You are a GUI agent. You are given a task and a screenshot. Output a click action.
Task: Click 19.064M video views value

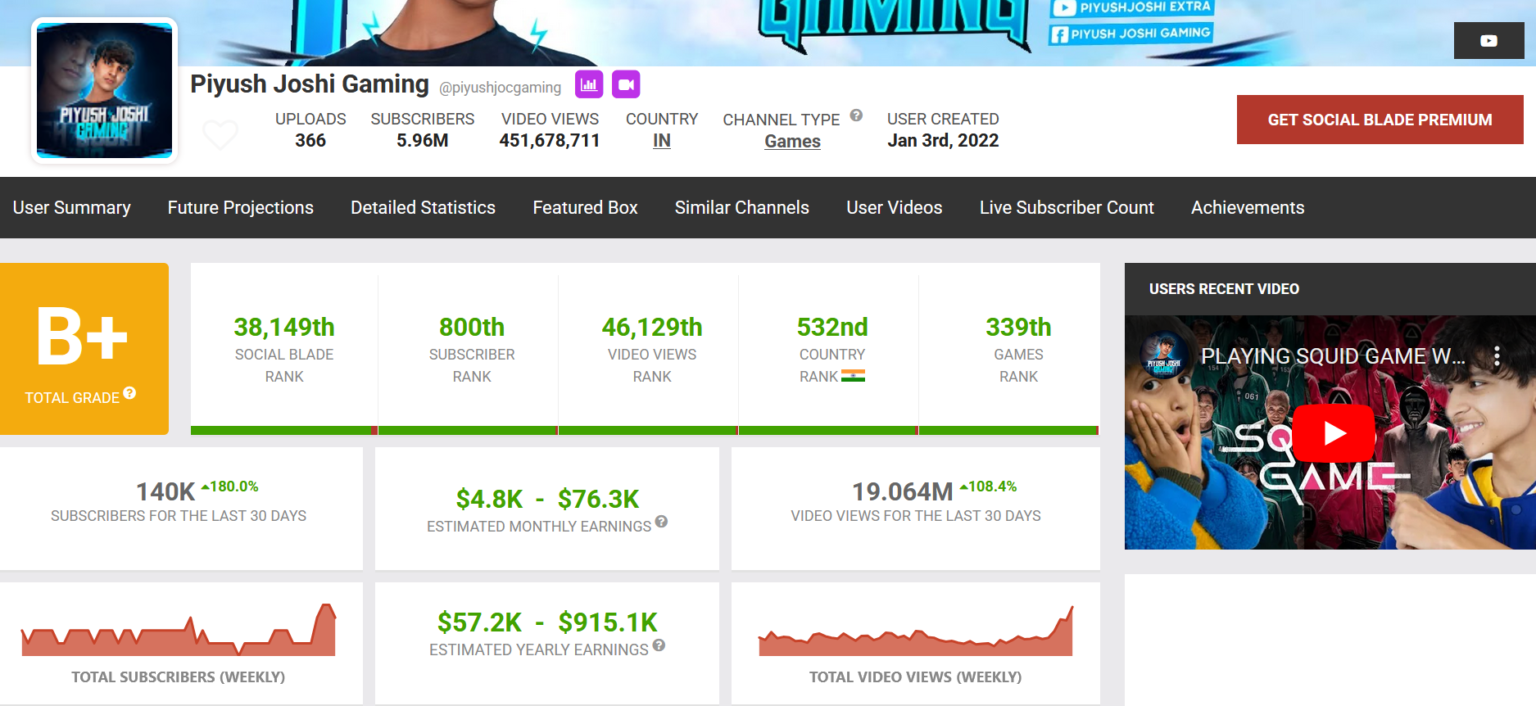point(902,492)
